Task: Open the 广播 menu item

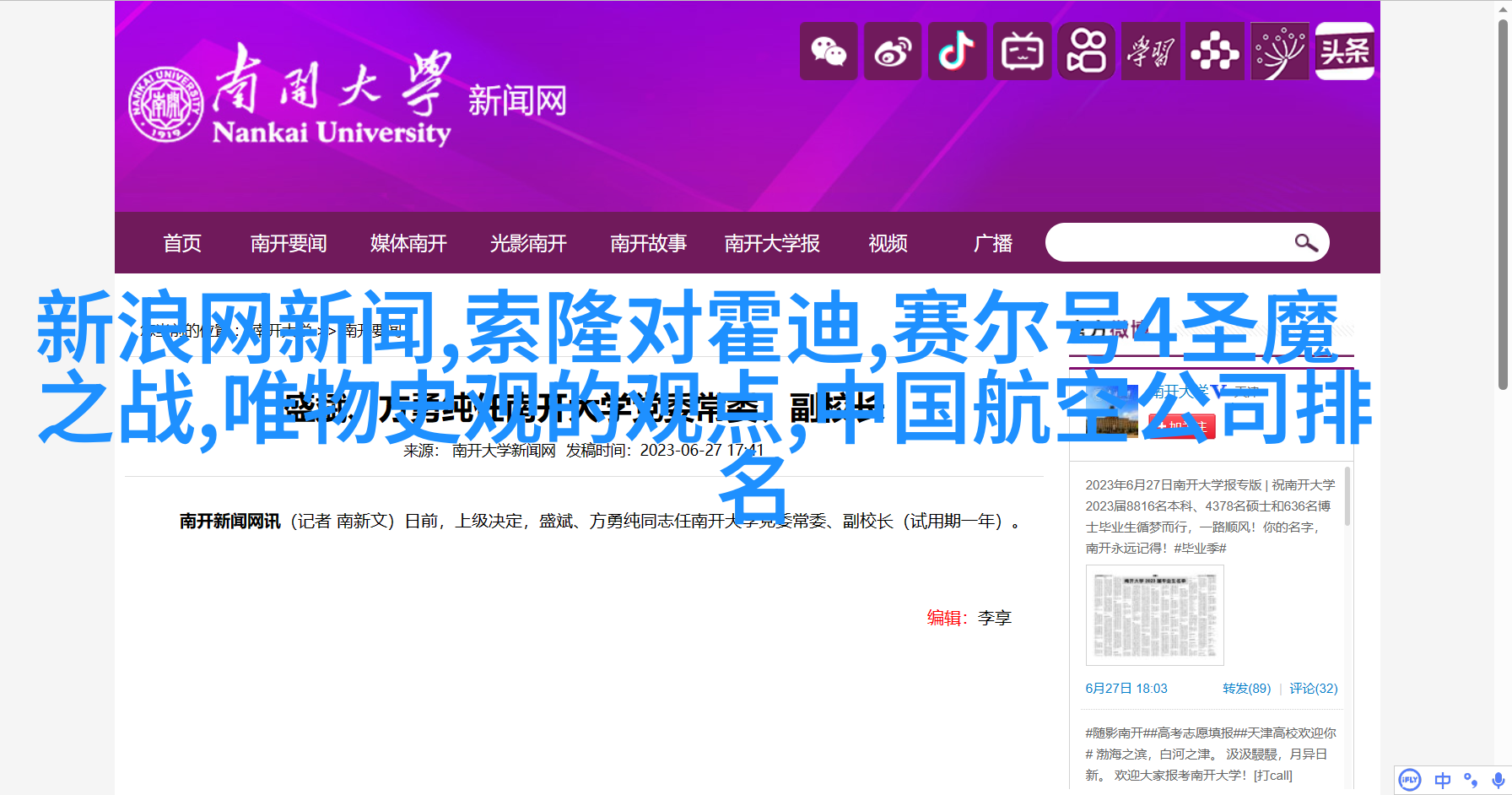Action: [992, 243]
